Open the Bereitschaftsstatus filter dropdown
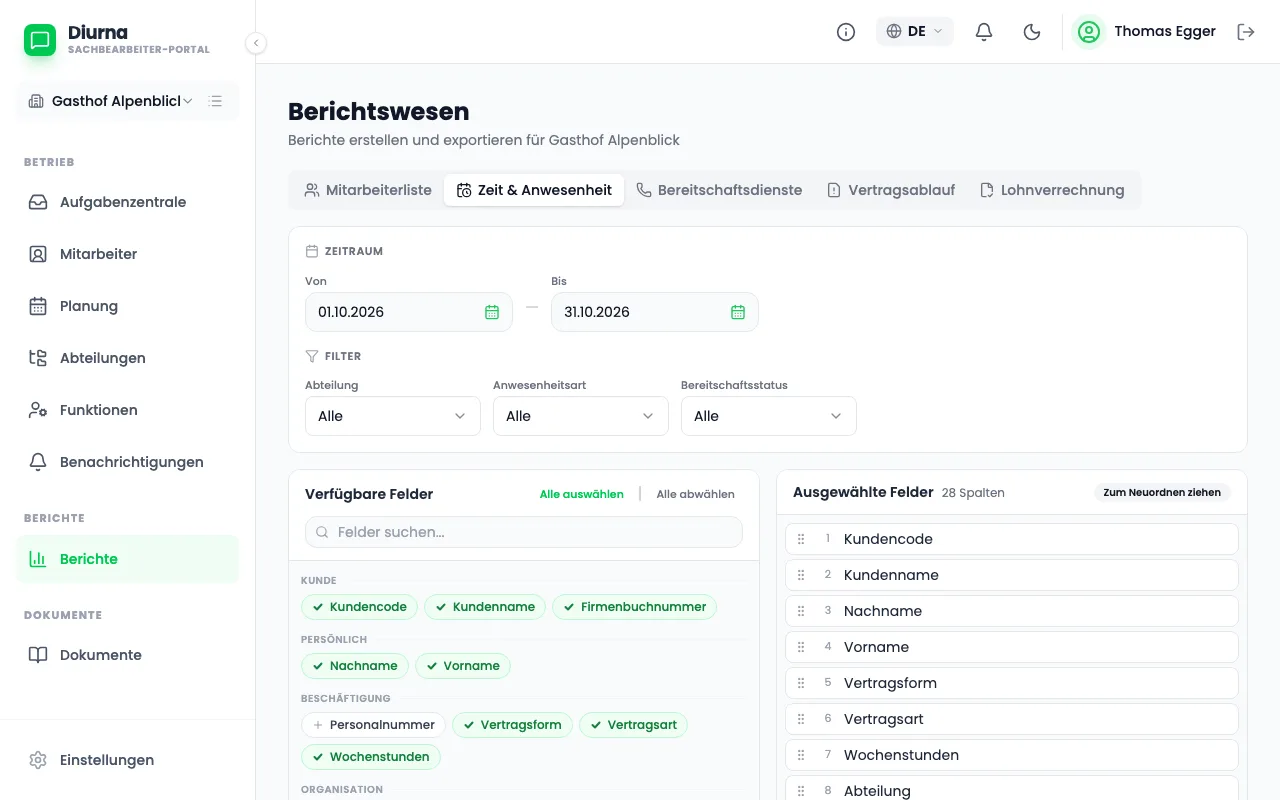Viewport: 1280px width, 800px height. [x=769, y=416]
